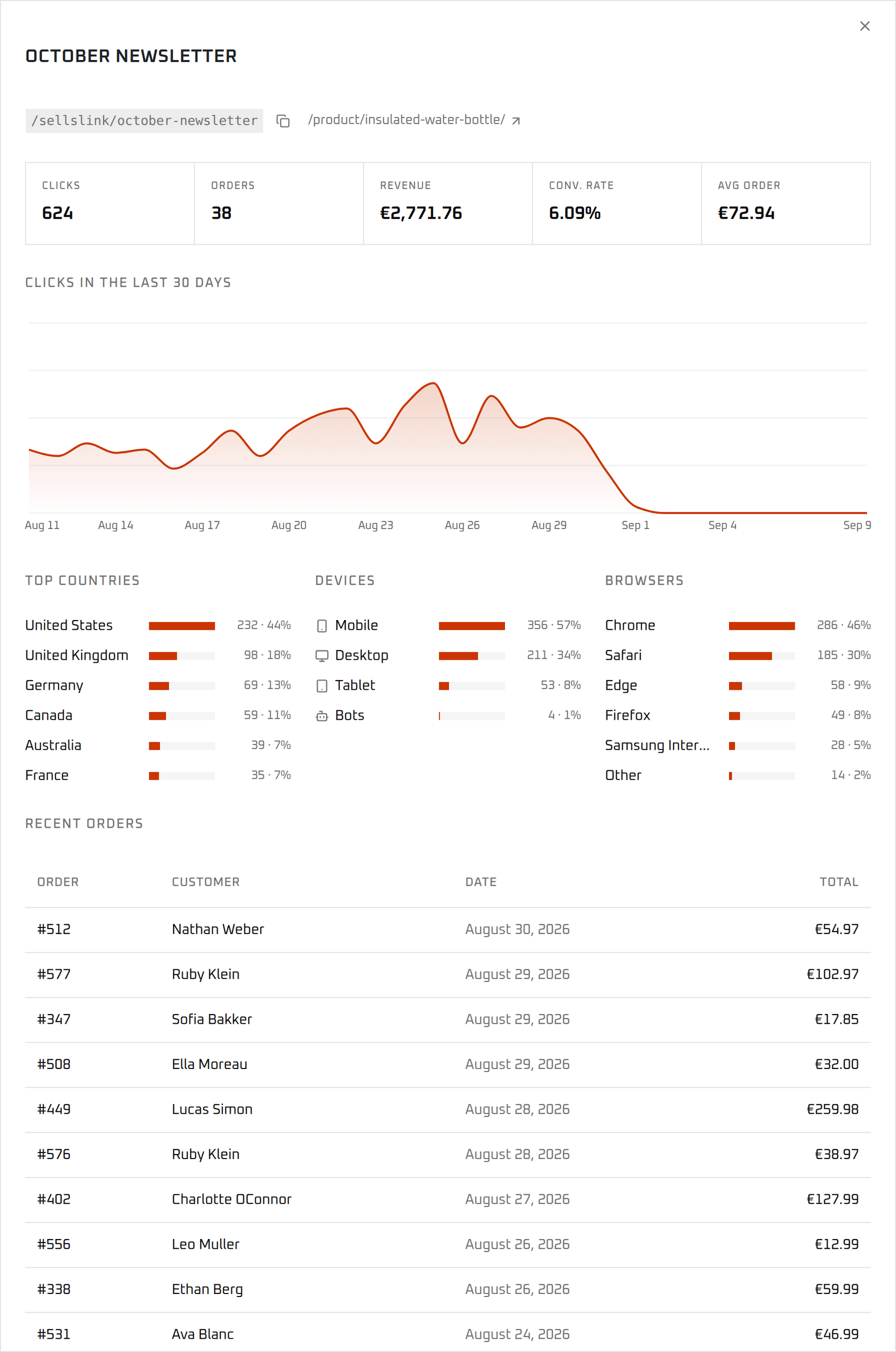Image resolution: width=896 pixels, height=1352 pixels.
Task: Select customer Charlotte OConnor
Action: (x=232, y=1199)
